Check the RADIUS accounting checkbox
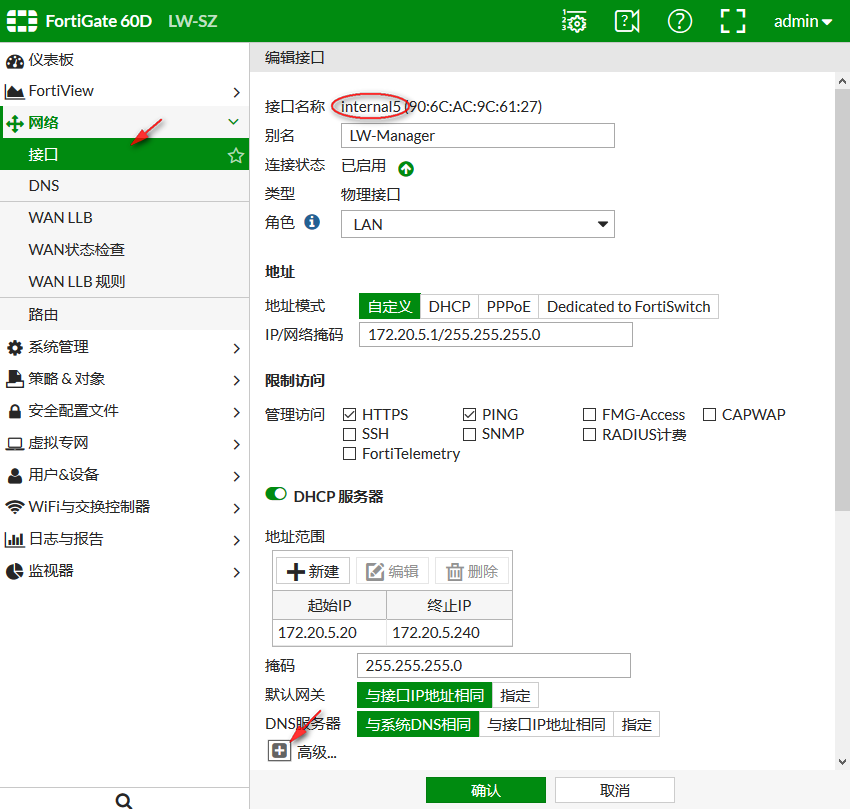The width and height of the screenshot is (850, 809). 589,434
